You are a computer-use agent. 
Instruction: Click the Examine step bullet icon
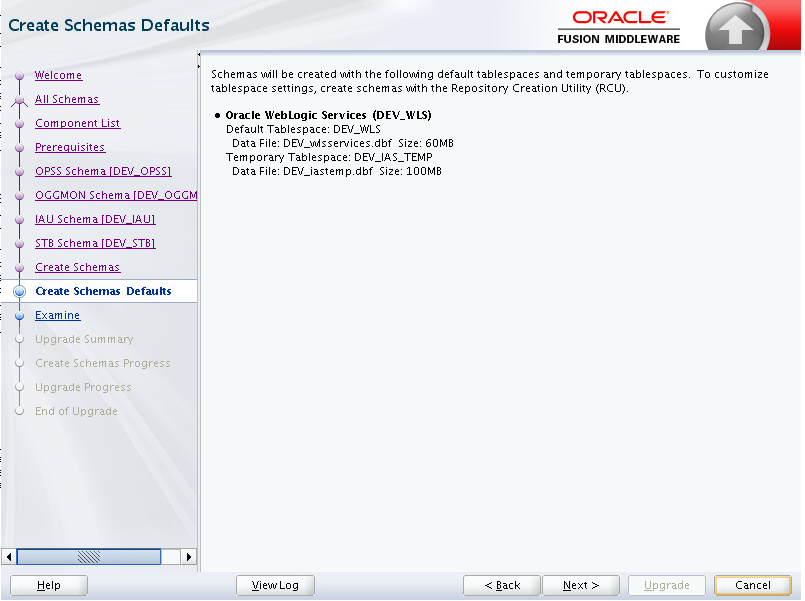pos(20,316)
